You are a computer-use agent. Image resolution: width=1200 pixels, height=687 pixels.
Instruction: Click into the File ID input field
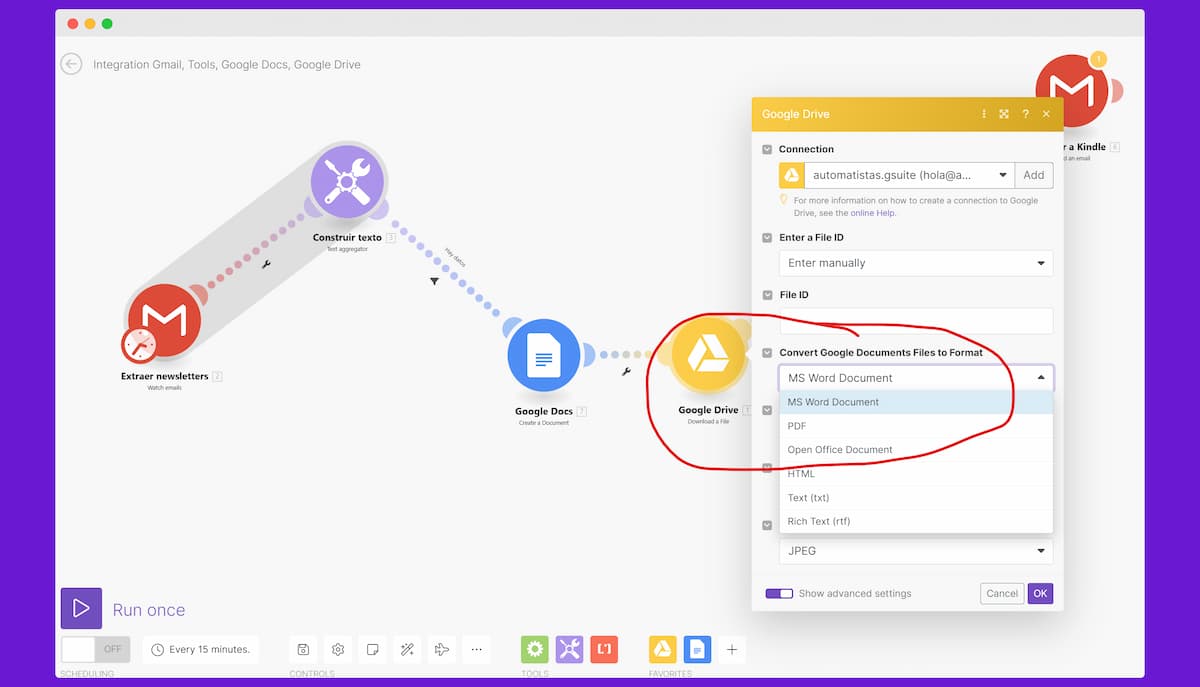tap(915, 321)
